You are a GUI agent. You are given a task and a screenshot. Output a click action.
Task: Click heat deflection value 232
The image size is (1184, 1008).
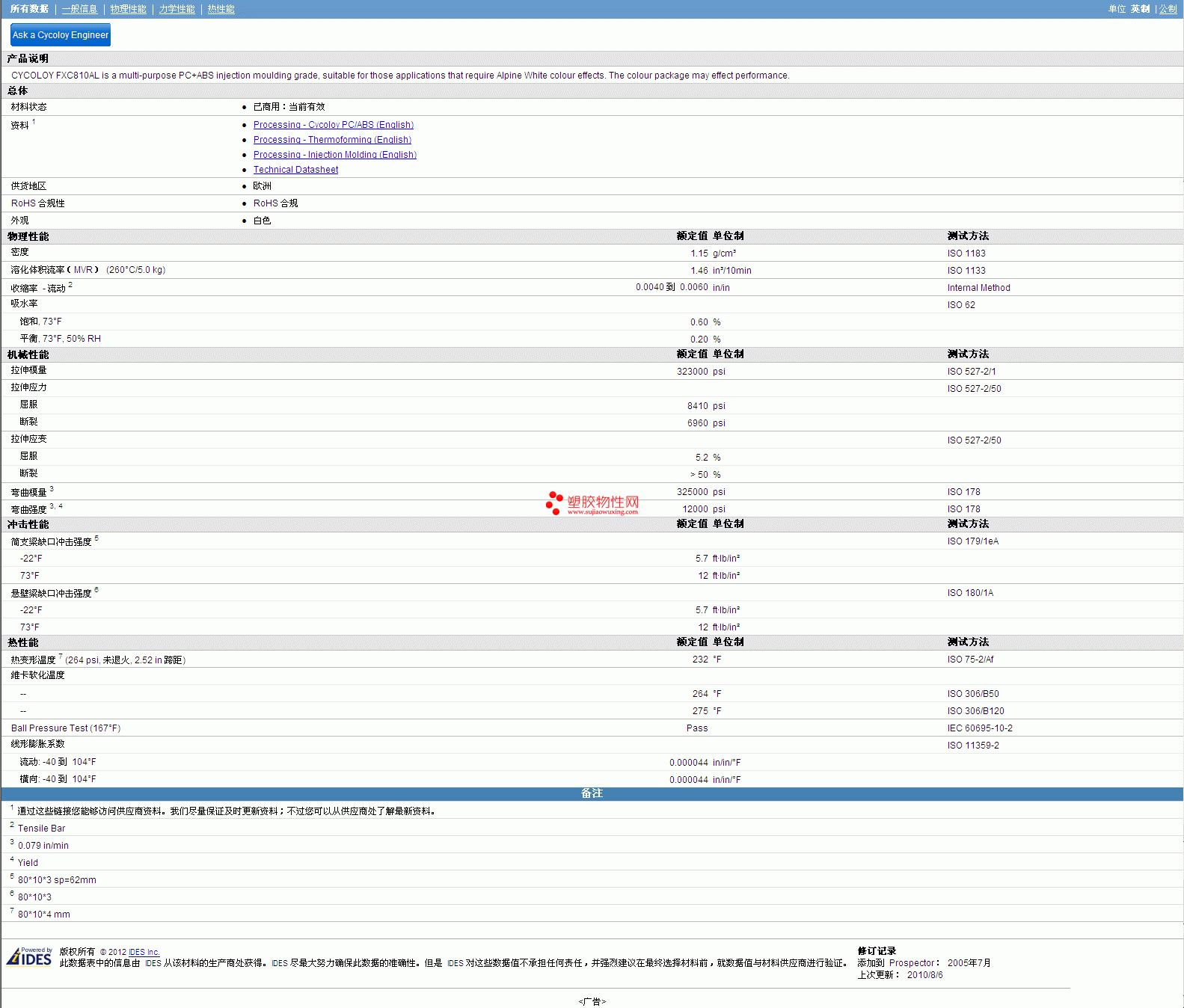[x=700, y=660]
